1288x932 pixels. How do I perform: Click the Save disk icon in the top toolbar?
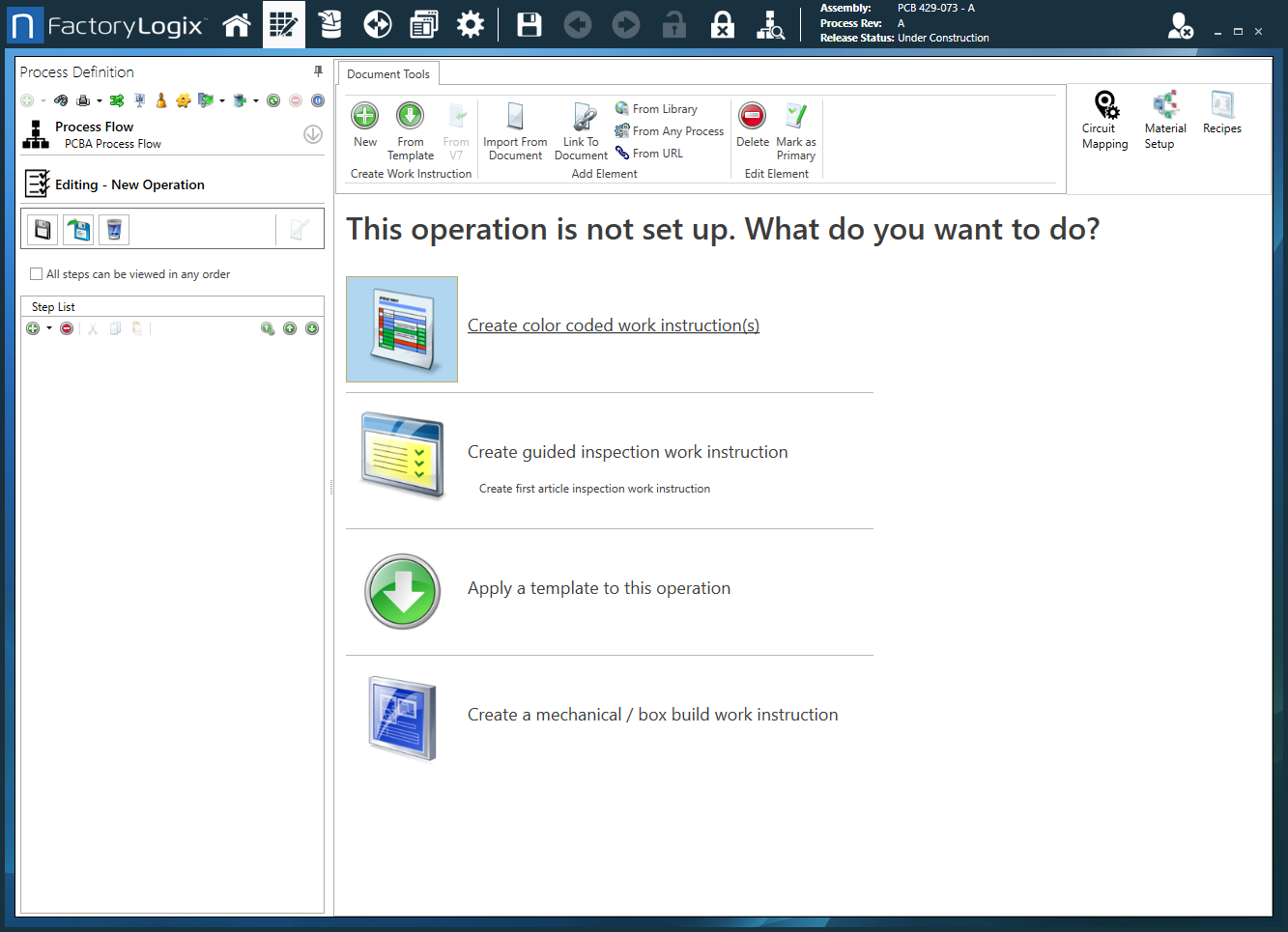(530, 24)
